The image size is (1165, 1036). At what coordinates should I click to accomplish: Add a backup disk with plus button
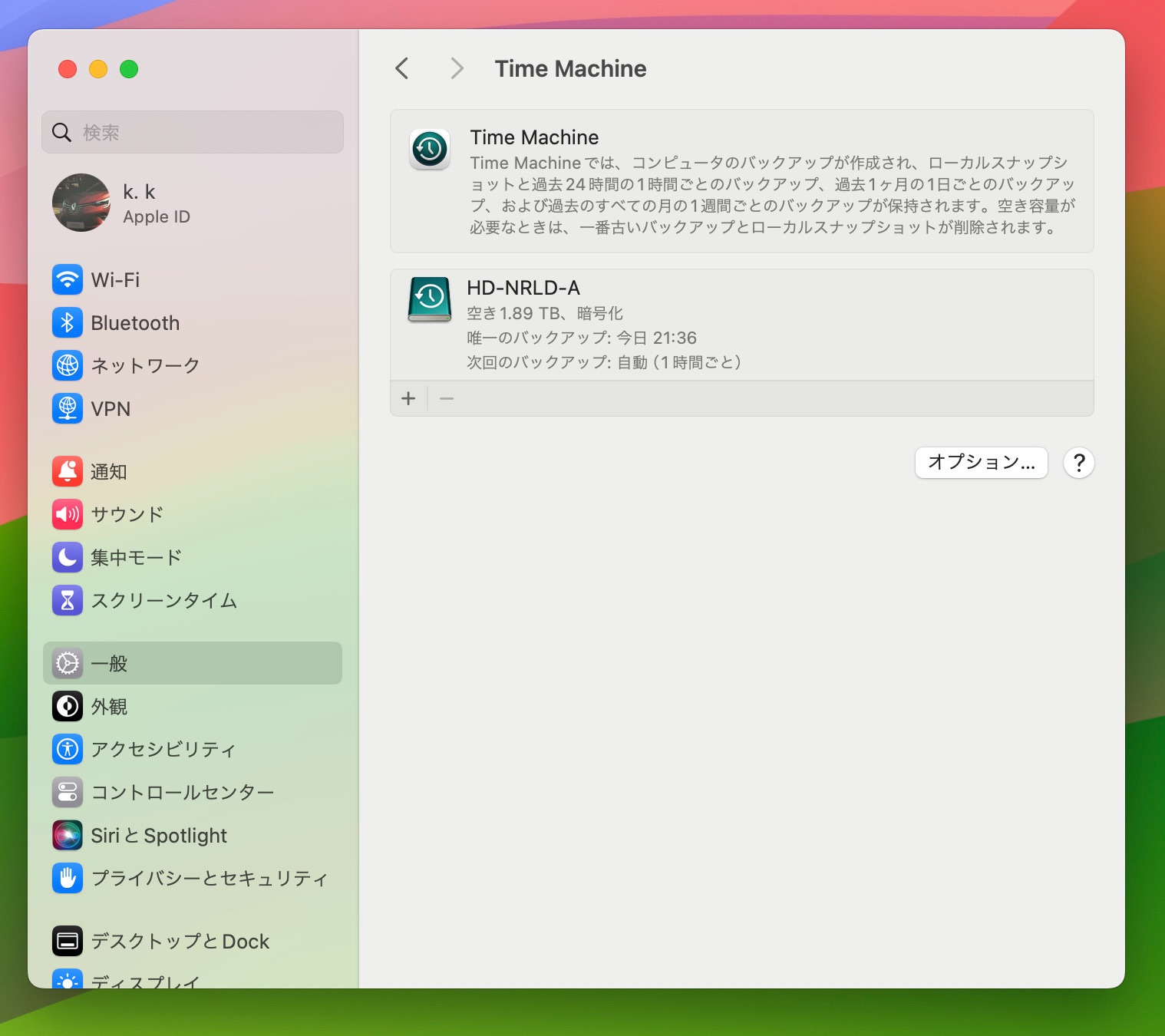[x=408, y=398]
